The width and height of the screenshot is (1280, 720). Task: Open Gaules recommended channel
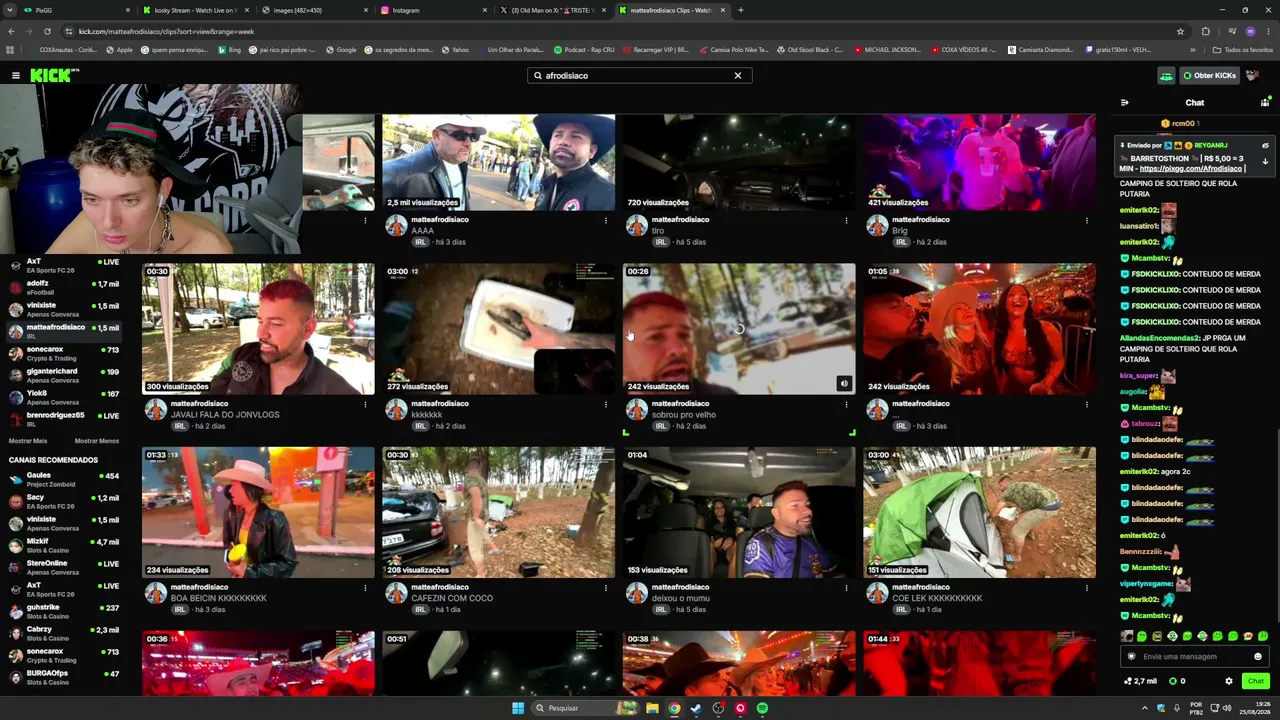pos(64,479)
